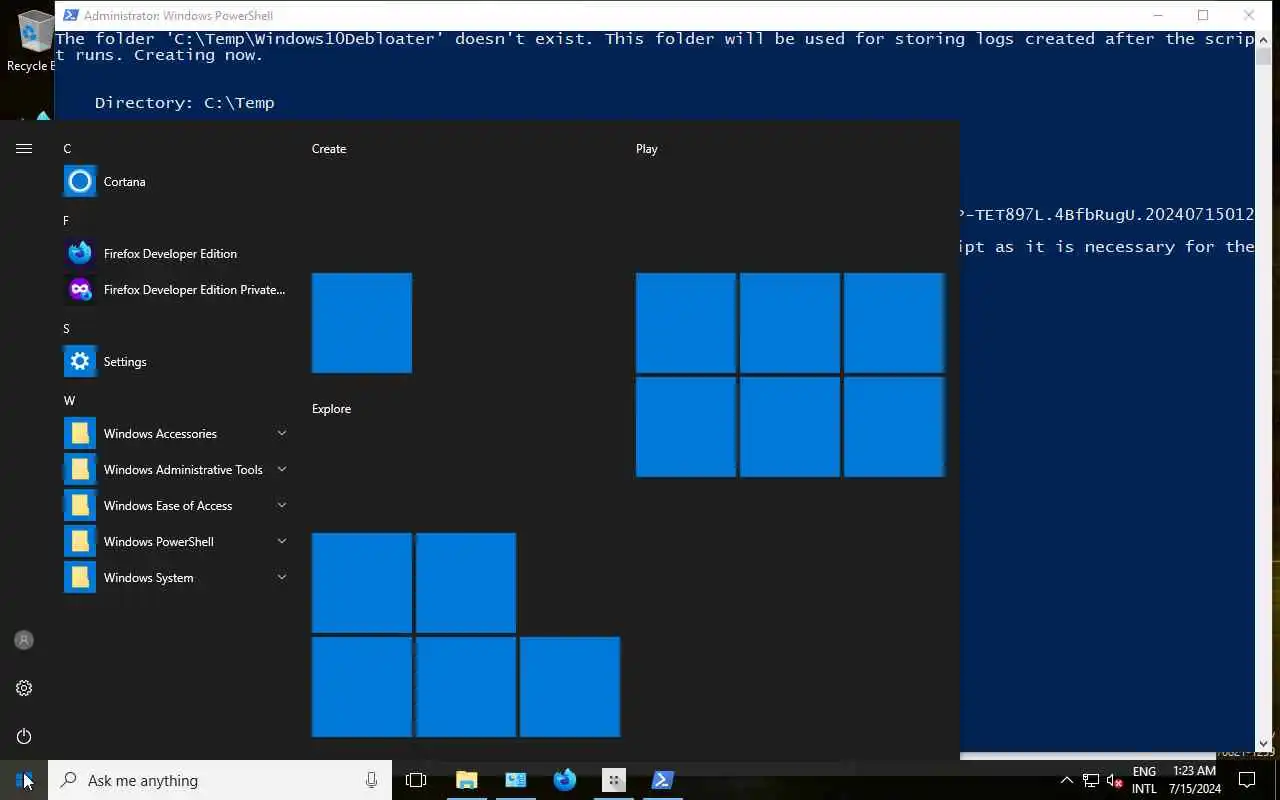Expand the Windows PowerShell folder chevron
The width and height of the screenshot is (1280, 800).
tap(281, 541)
